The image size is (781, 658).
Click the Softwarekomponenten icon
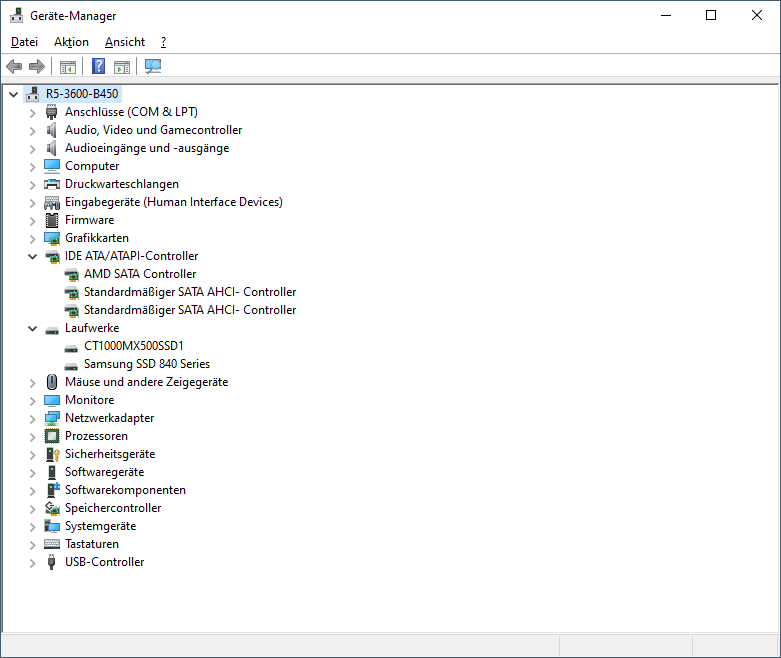click(x=53, y=490)
